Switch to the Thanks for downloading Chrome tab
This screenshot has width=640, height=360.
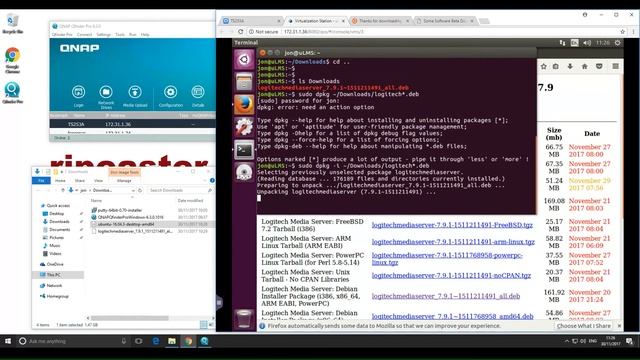pyautogui.click(x=380, y=21)
